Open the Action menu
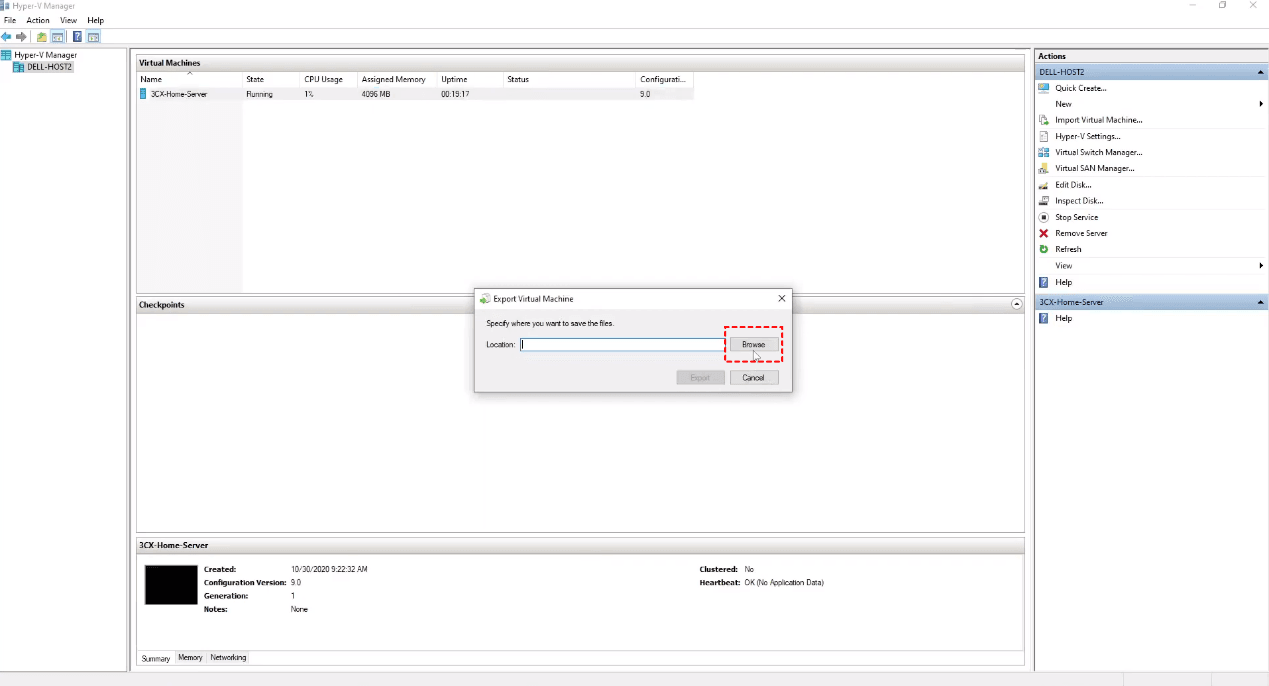 coord(38,20)
